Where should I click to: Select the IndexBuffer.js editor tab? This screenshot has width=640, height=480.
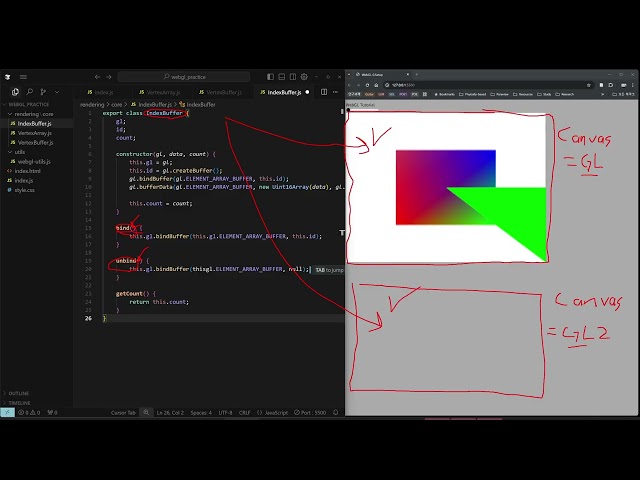[x=284, y=92]
